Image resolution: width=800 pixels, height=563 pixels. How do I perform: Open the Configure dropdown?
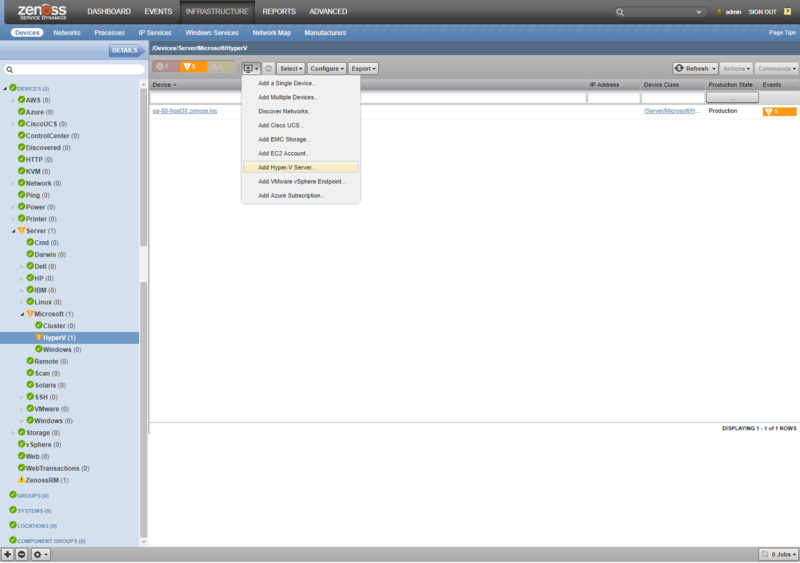click(327, 68)
